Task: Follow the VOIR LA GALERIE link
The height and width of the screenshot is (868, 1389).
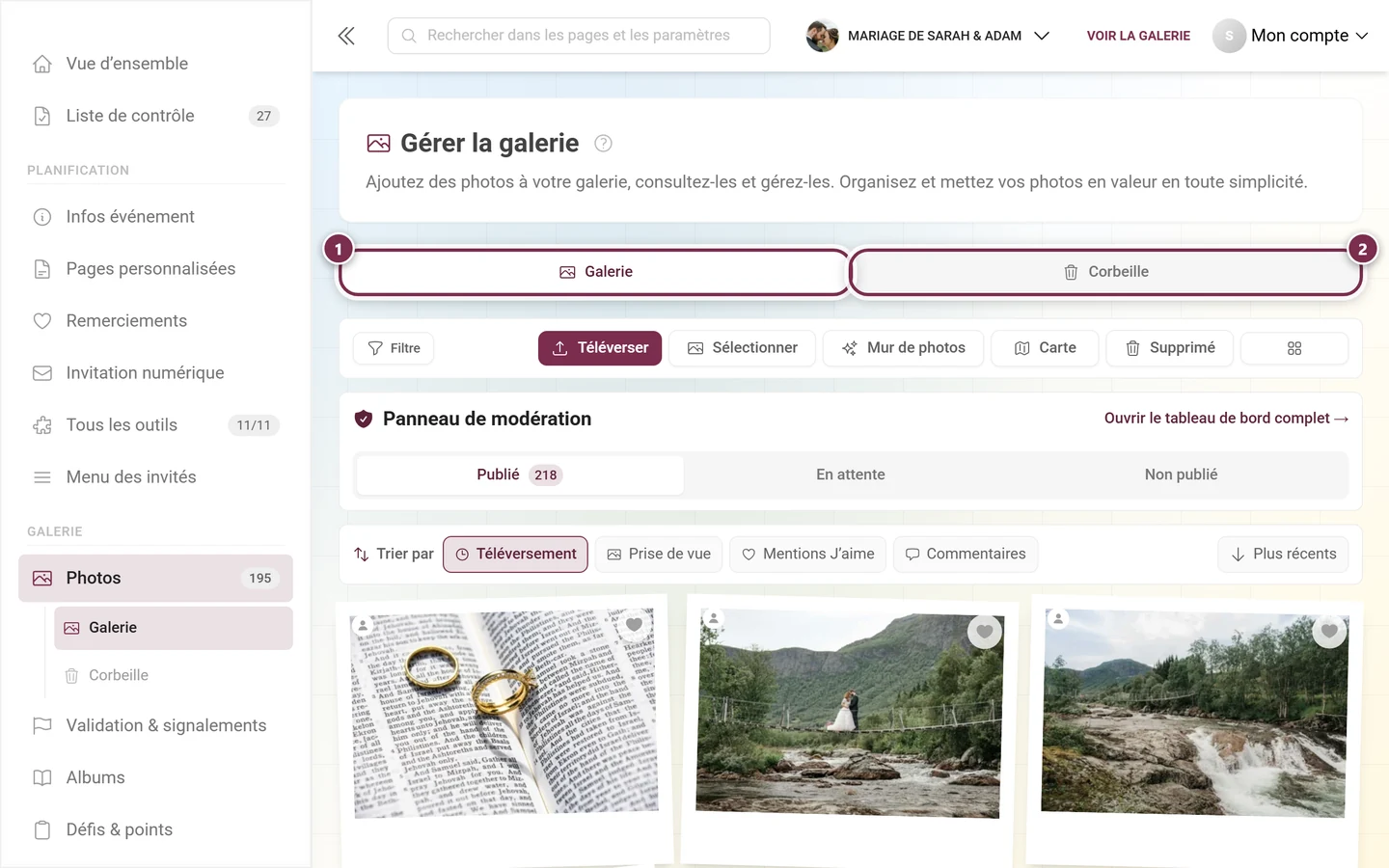Action: (1138, 36)
